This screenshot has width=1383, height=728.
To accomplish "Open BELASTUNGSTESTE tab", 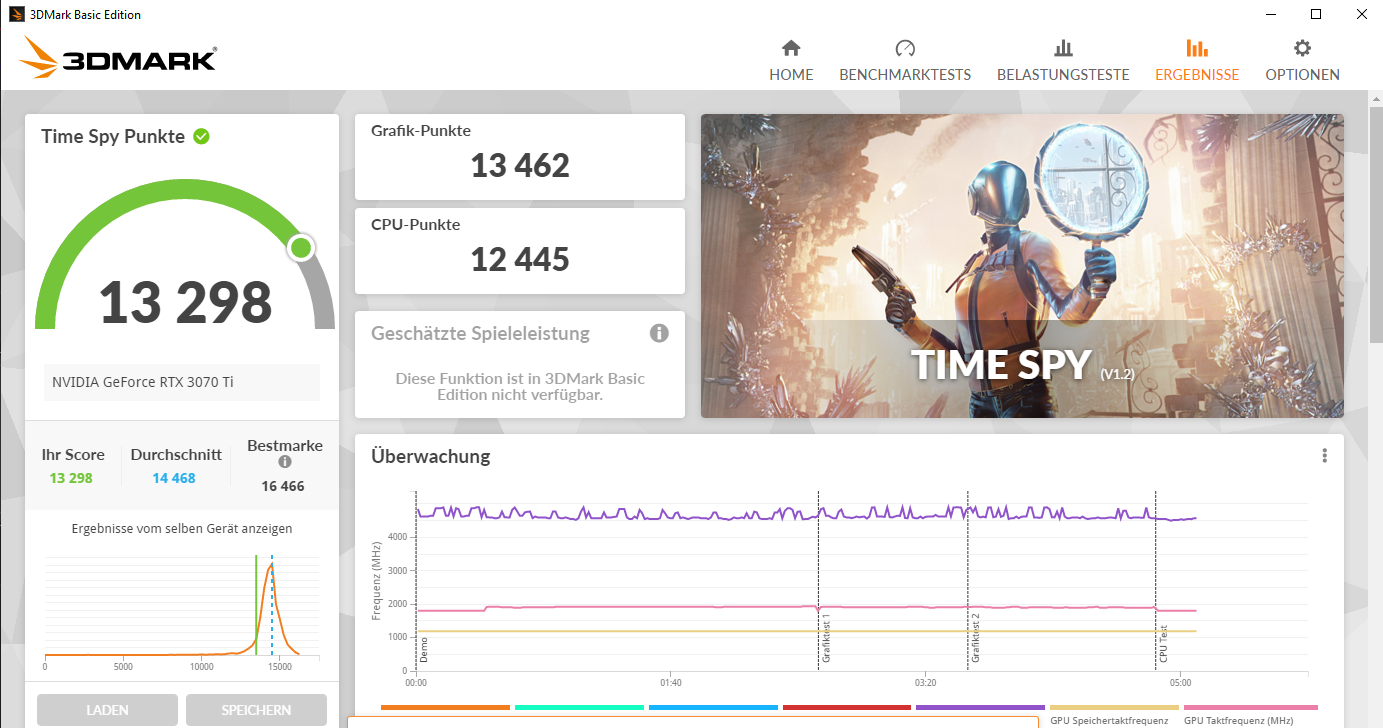I will pyautogui.click(x=1063, y=61).
